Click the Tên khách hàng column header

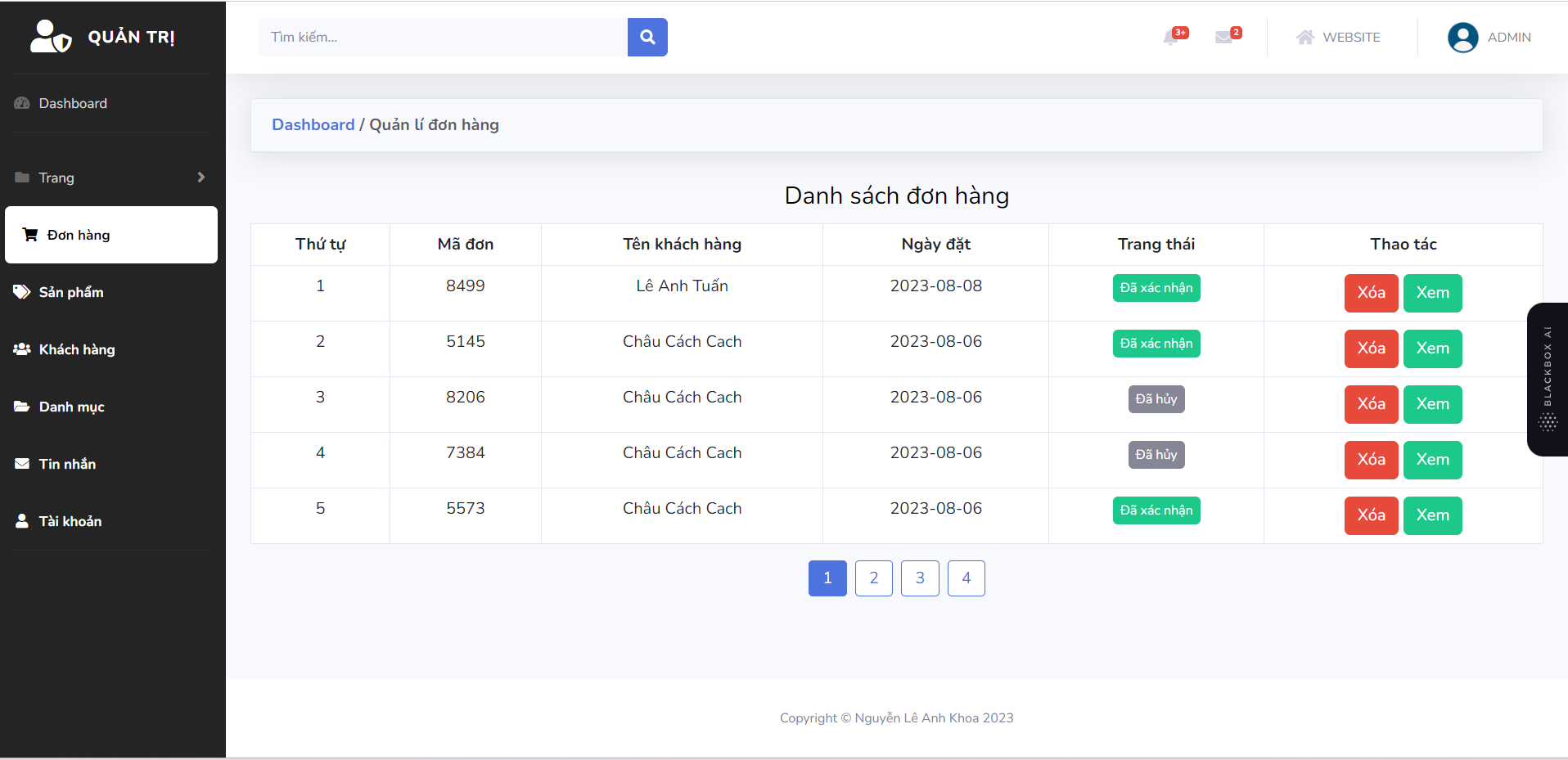point(683,244)
